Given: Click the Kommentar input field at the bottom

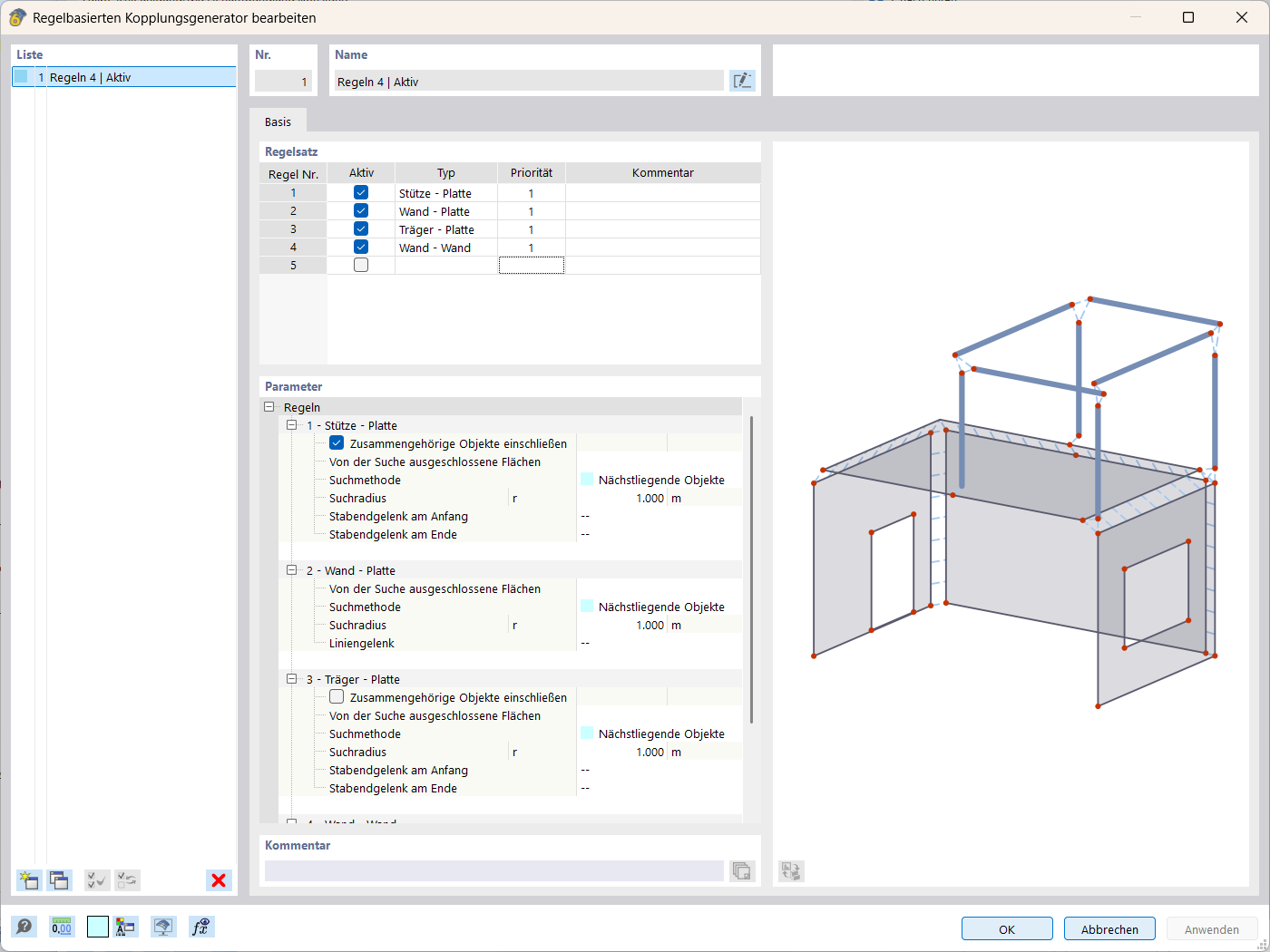Looking at the screenshot, I should (494, 871).
